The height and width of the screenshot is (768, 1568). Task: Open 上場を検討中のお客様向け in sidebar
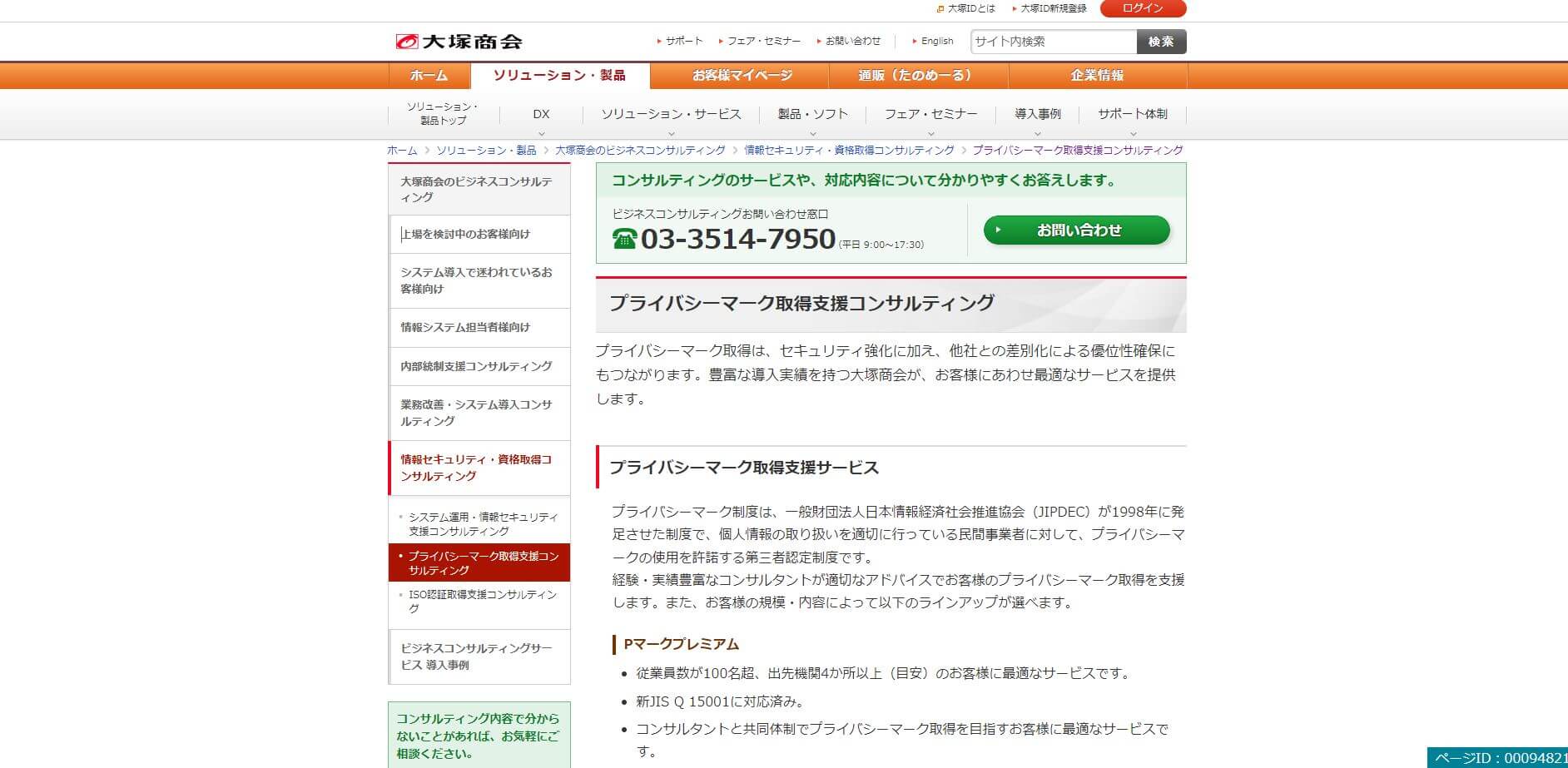pyautogui.click(x=479, y=235)
